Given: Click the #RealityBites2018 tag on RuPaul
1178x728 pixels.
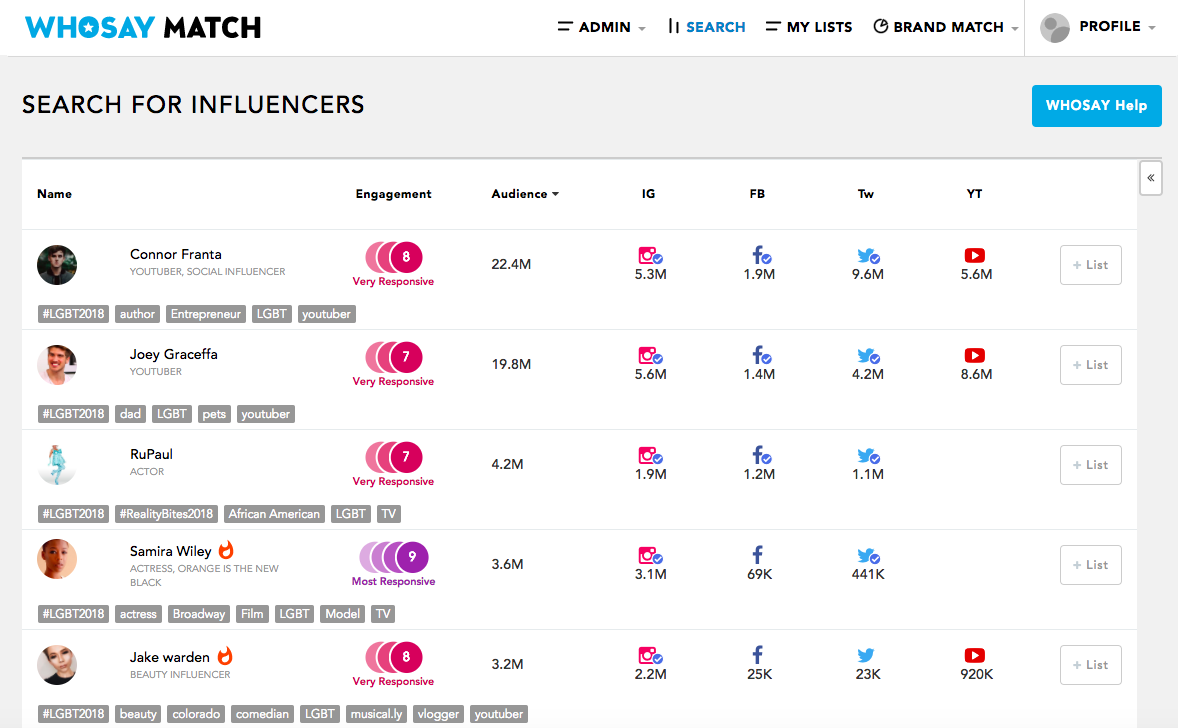Looking at the screenshot, I should 166,514.
